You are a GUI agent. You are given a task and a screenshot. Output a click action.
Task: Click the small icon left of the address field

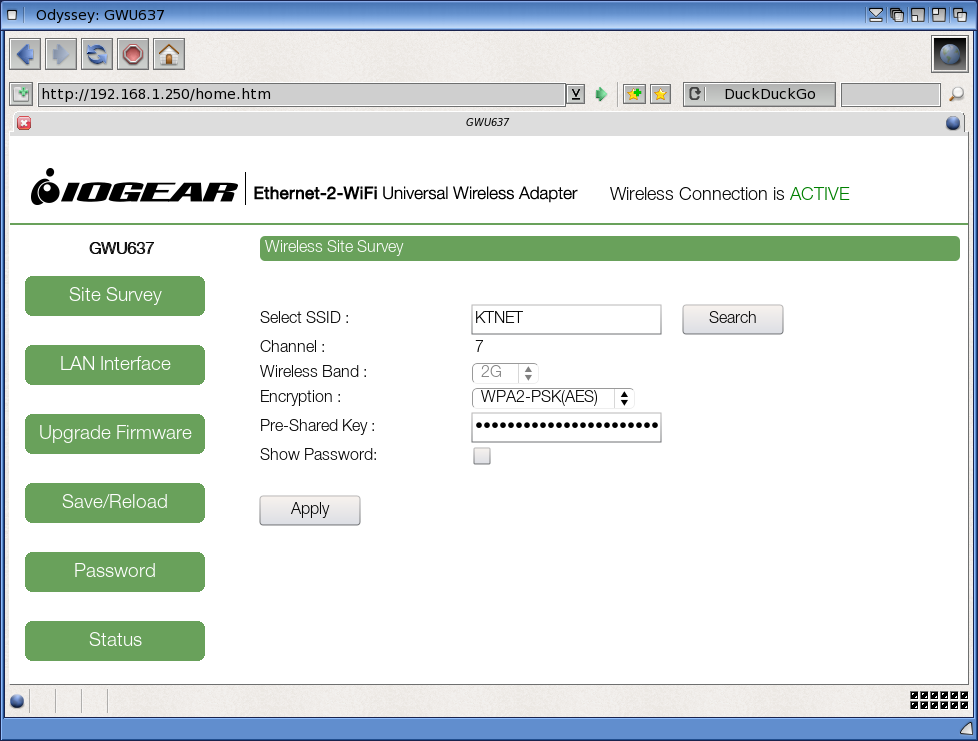pyautogui.click(x=21, y=94)
